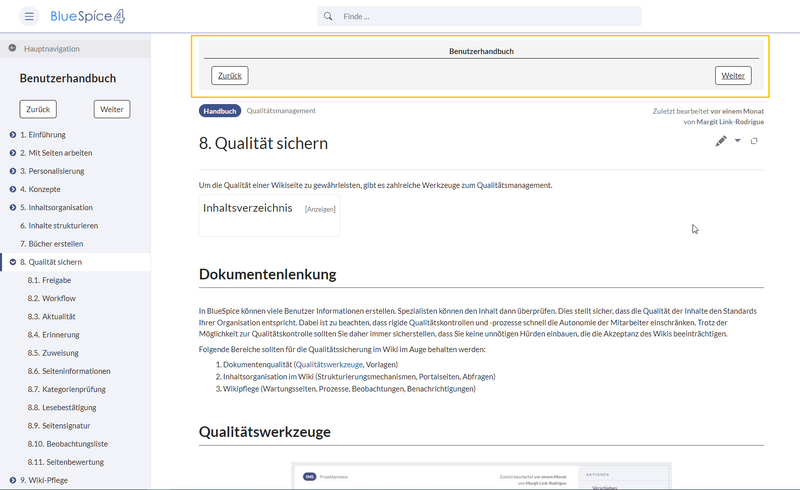
Task: Open the Hauptnavigation link
Action: (52, 49)
